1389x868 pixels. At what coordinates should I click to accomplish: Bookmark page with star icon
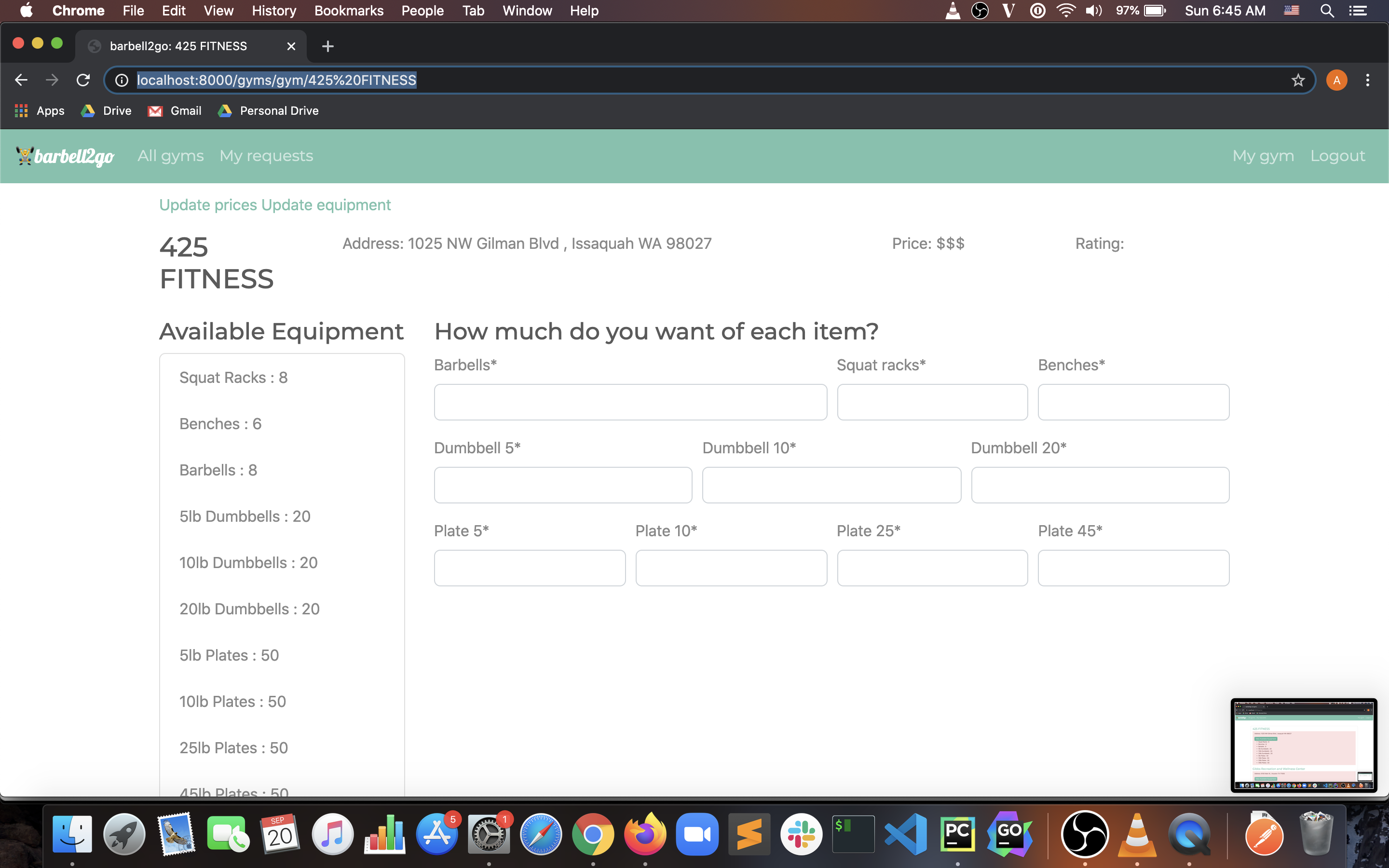point(1298,80)
